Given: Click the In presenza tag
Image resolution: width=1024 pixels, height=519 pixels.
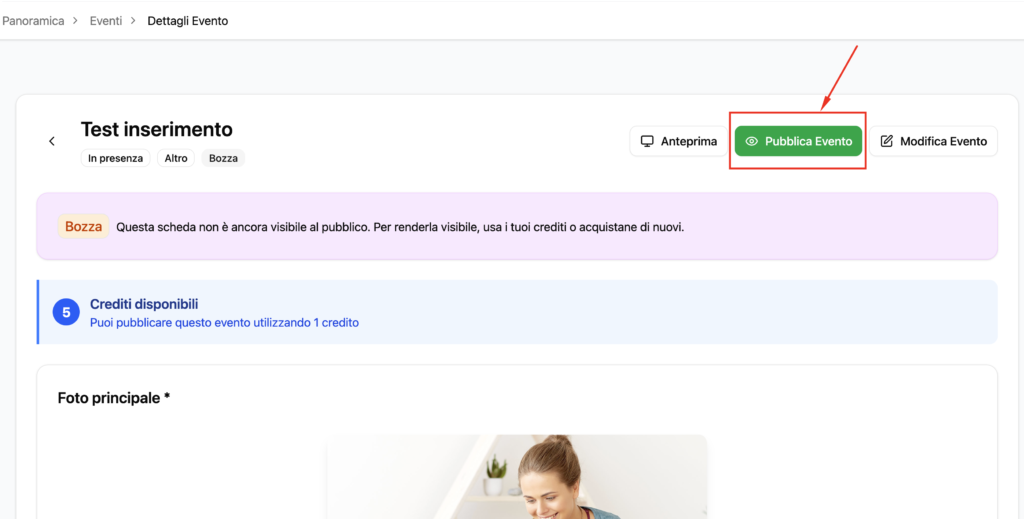Looking at the screenshot, I should pos(115,158).
